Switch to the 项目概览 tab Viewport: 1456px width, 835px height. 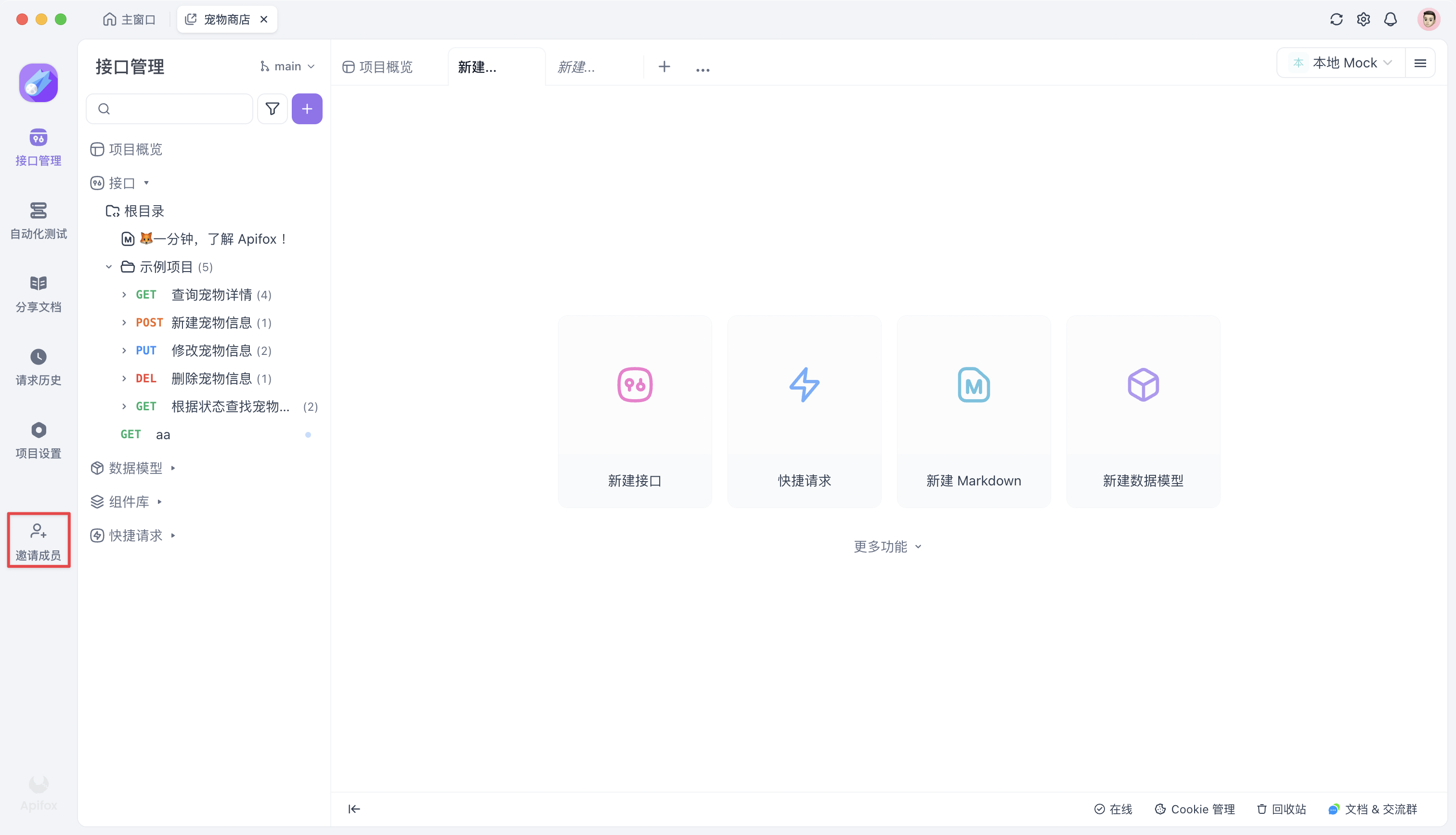378,67
